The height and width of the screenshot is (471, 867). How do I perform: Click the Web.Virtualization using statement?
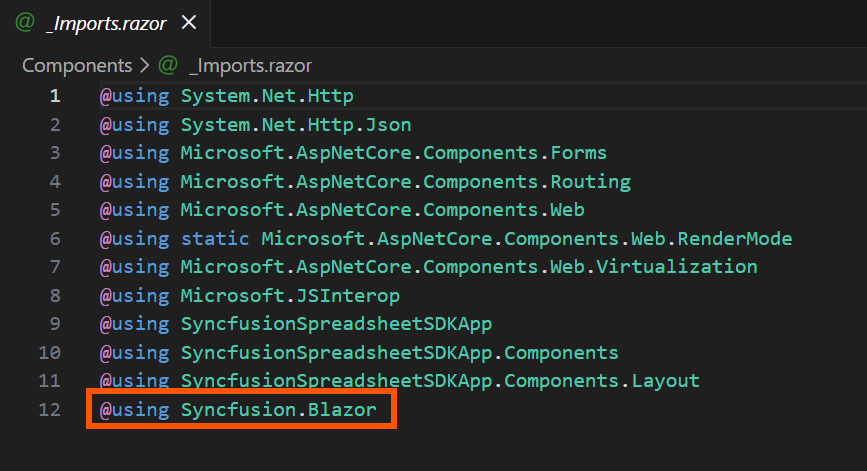click(429, 267)
